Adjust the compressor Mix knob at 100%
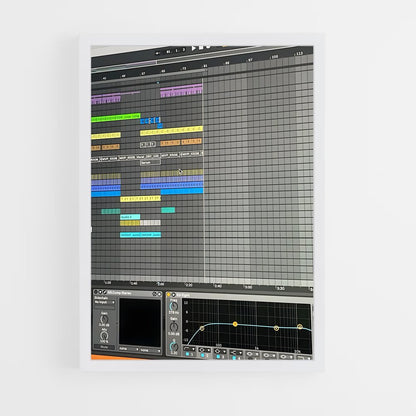 pyautogui.click(x=104, y=336)
